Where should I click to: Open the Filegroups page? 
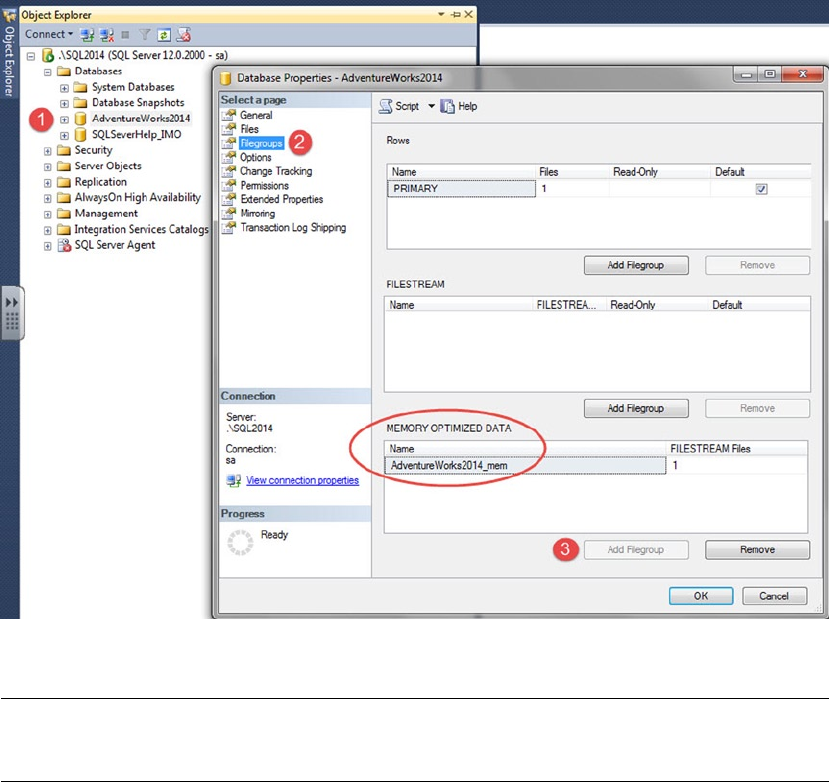(x=261, y=143)
